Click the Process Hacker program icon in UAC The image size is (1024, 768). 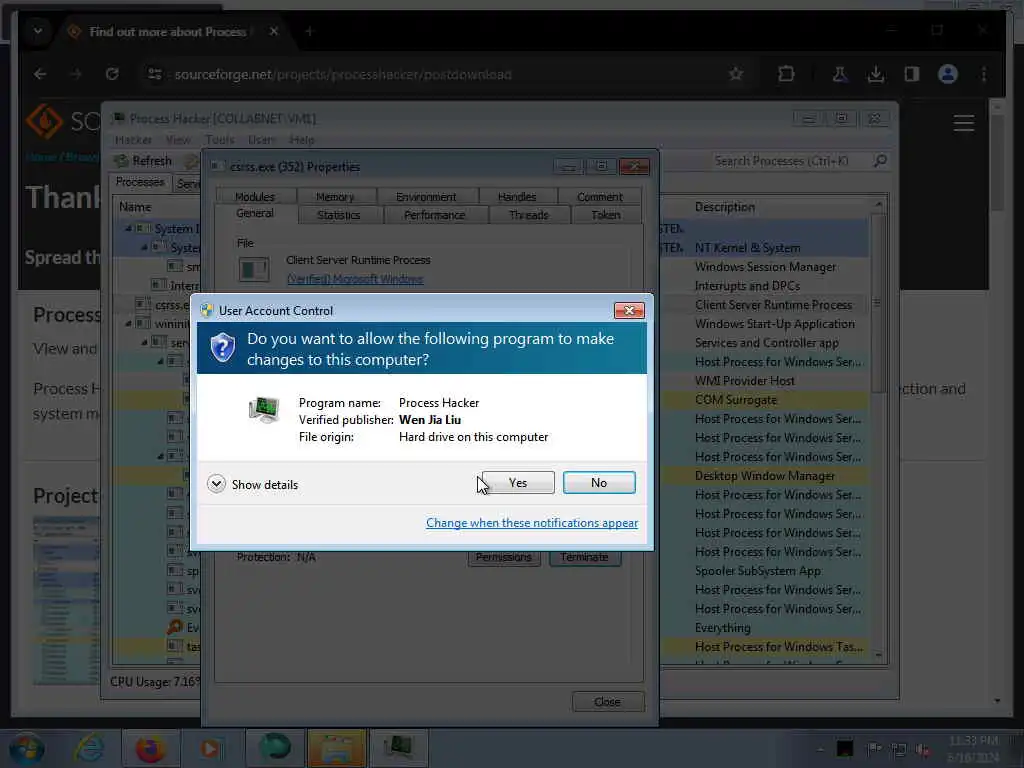(x=264, y=410)
